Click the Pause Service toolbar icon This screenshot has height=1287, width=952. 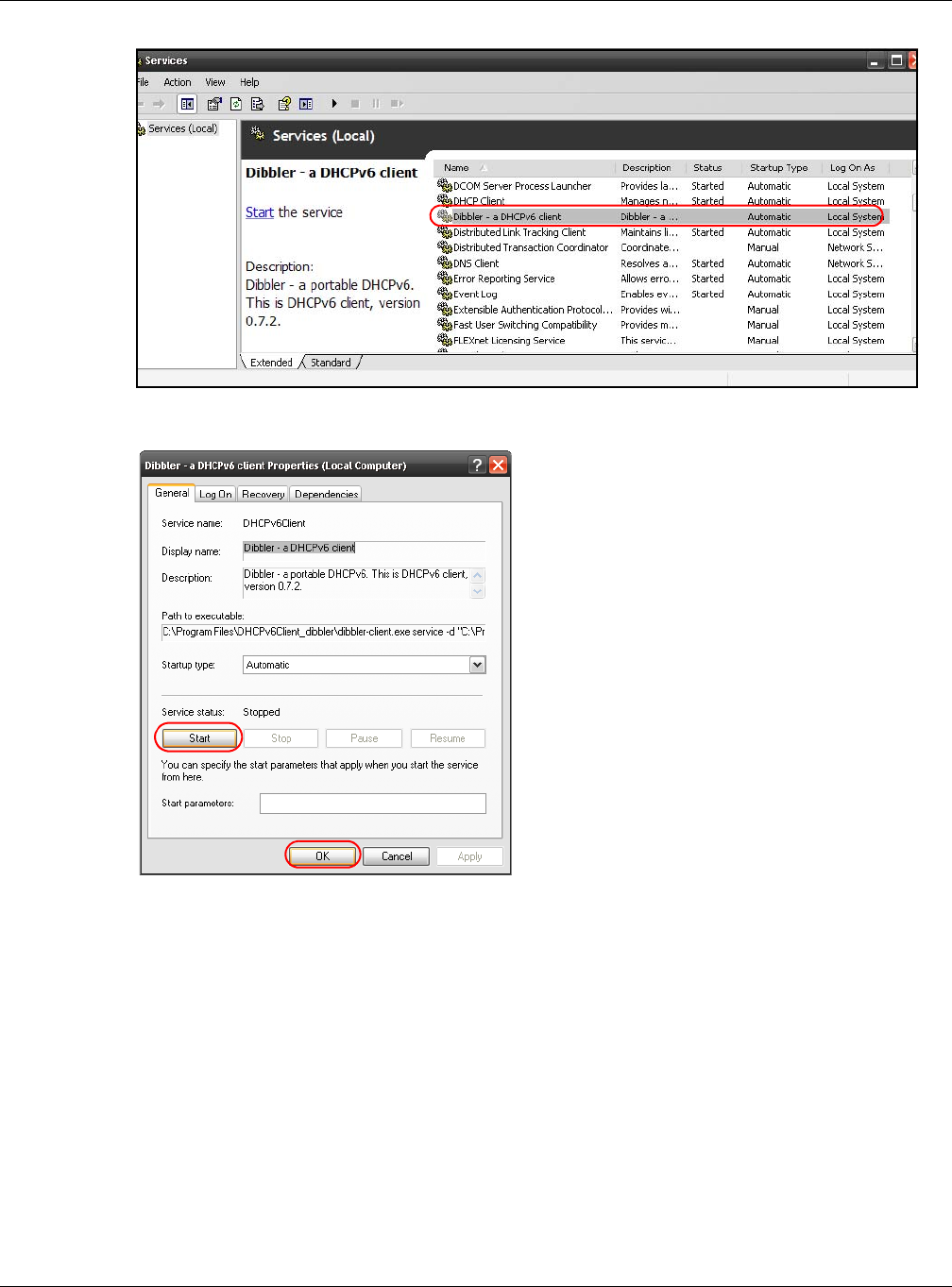376,104
